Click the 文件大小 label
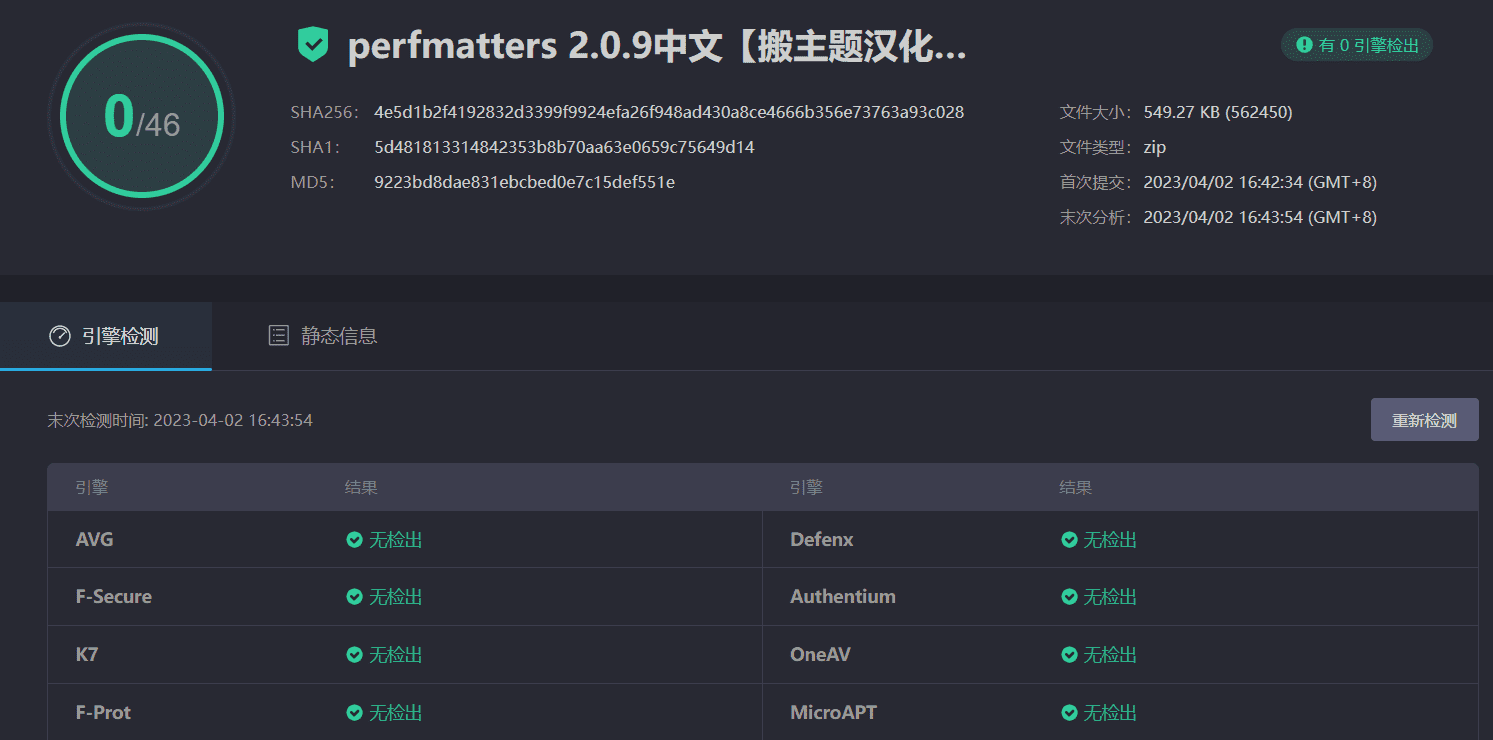 tap(1097, 112)
